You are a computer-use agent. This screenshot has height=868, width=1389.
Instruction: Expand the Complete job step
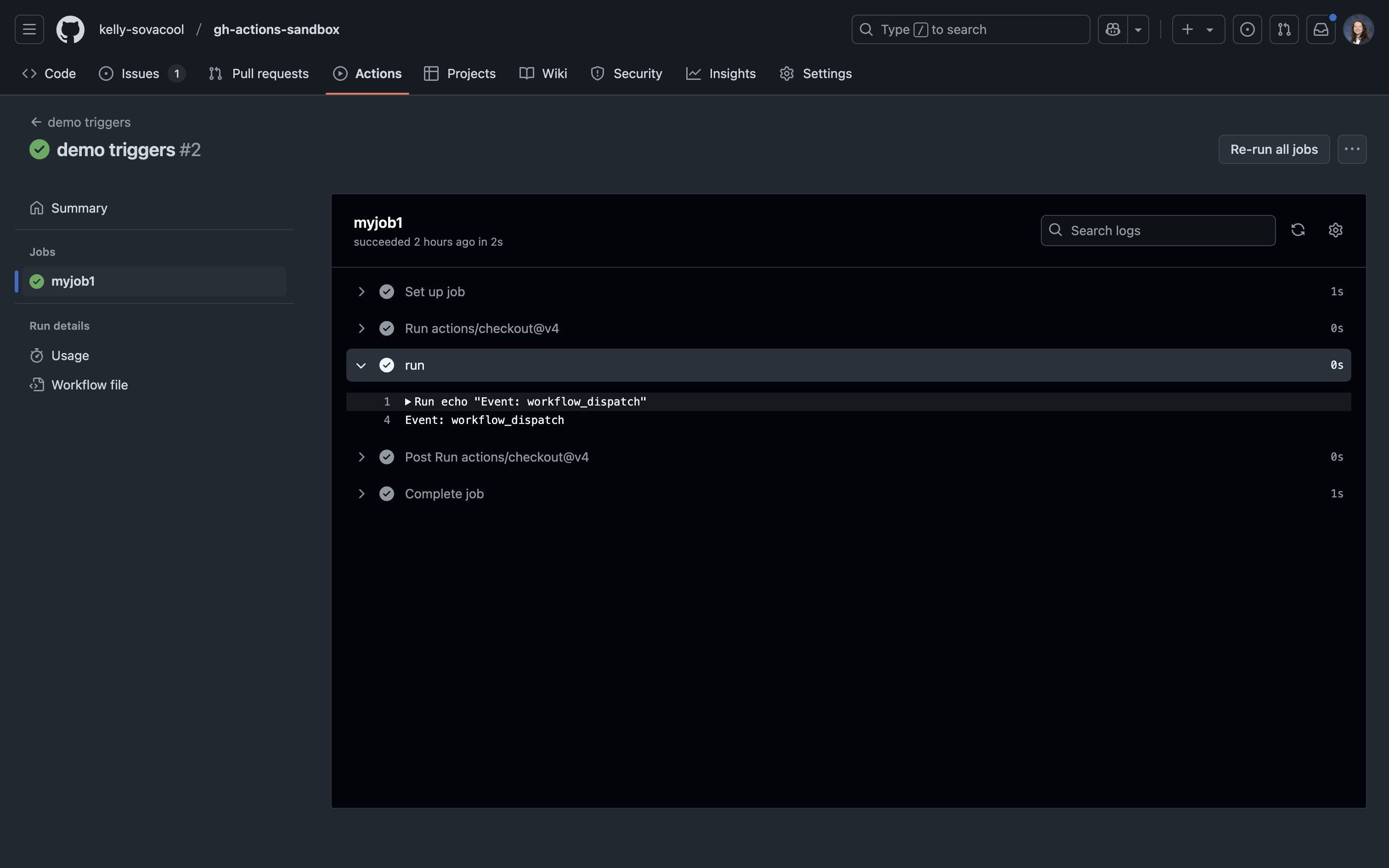click(x=361, y=494)
